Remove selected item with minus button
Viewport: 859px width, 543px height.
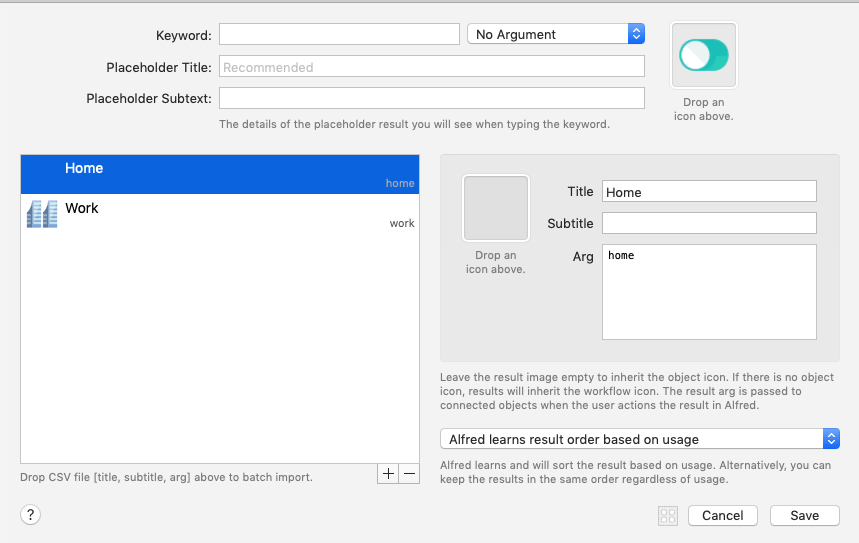(409, 473)
